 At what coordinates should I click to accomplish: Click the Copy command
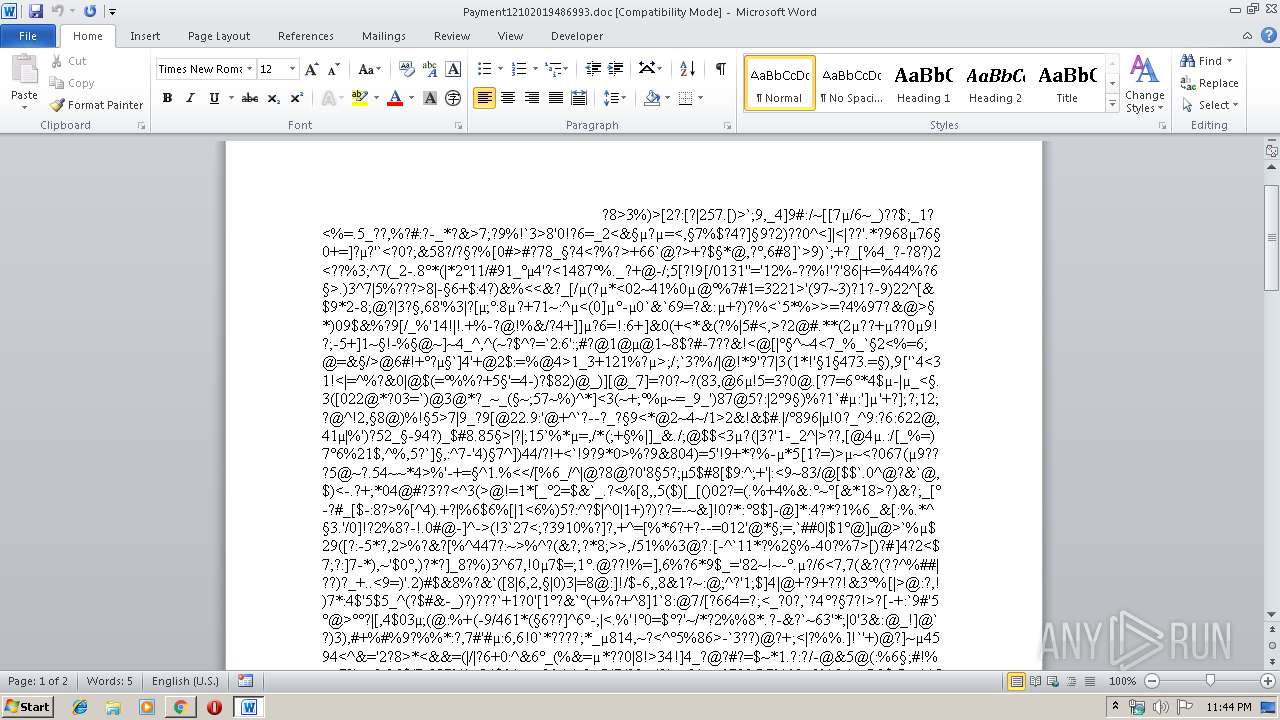point(72,83)
